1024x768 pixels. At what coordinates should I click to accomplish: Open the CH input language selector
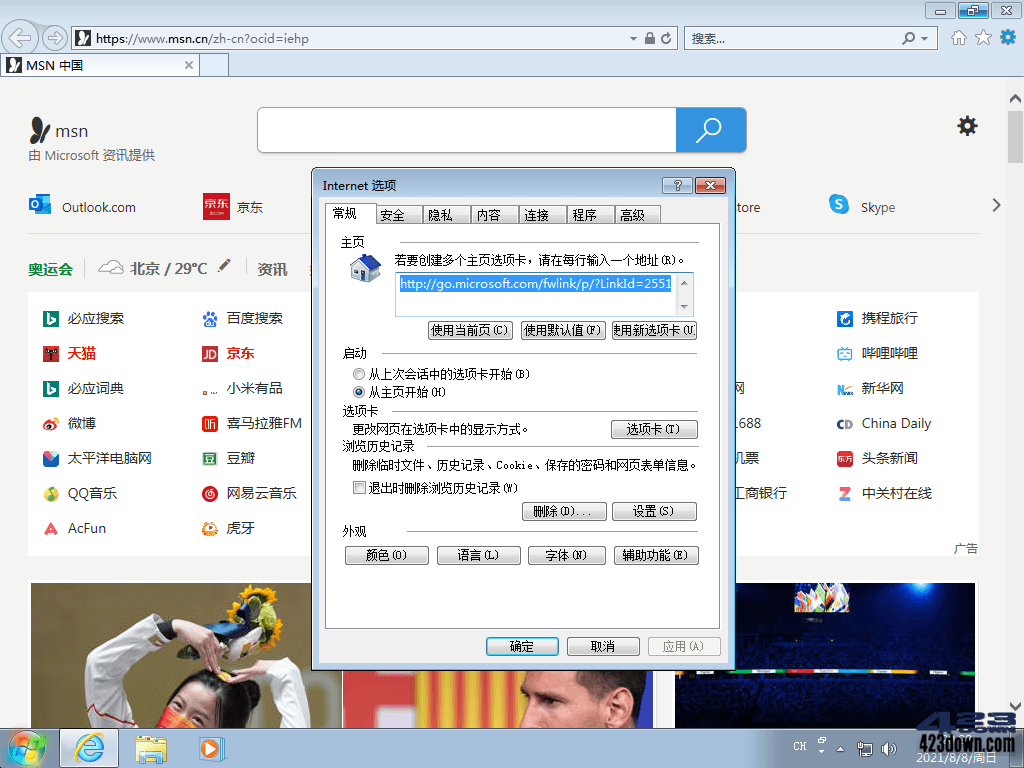coord(798,746)
